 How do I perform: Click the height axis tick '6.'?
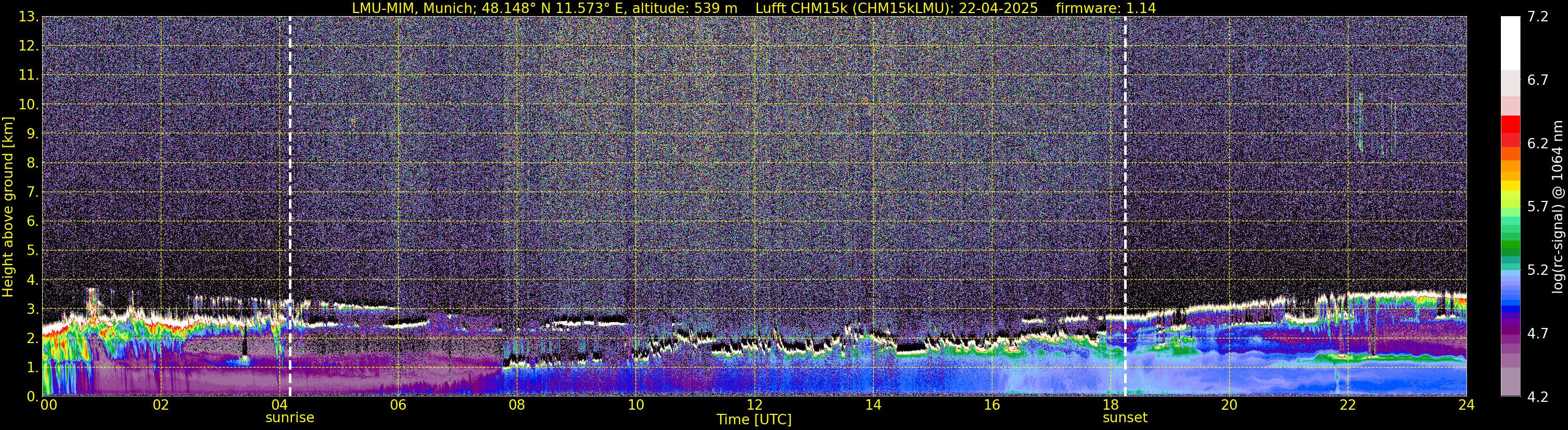33,222
